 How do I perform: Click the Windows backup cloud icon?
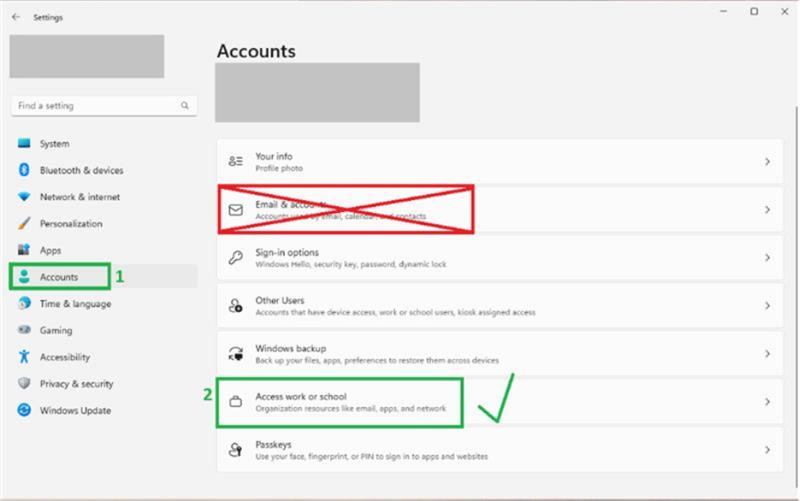pos(235,354)
